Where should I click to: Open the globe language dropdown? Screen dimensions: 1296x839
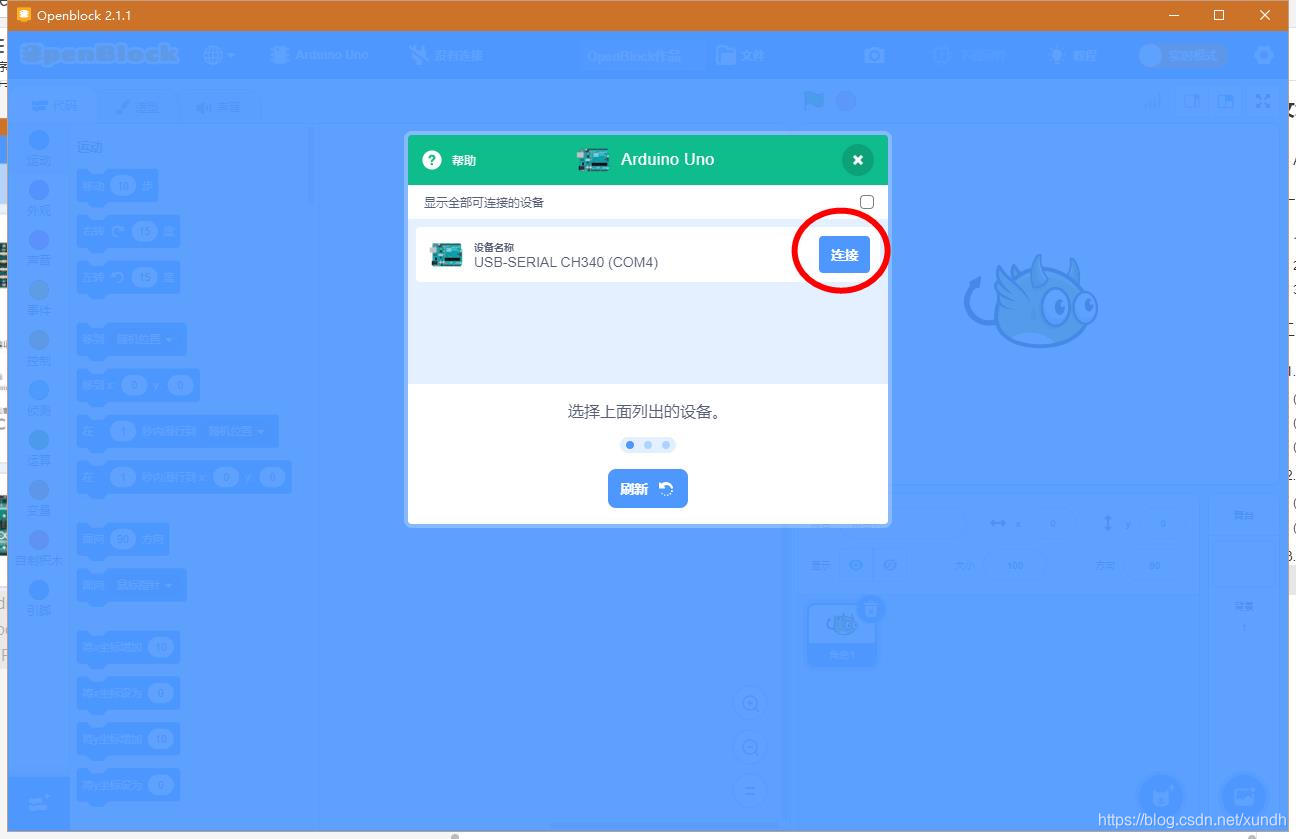(x=219, y=55)
